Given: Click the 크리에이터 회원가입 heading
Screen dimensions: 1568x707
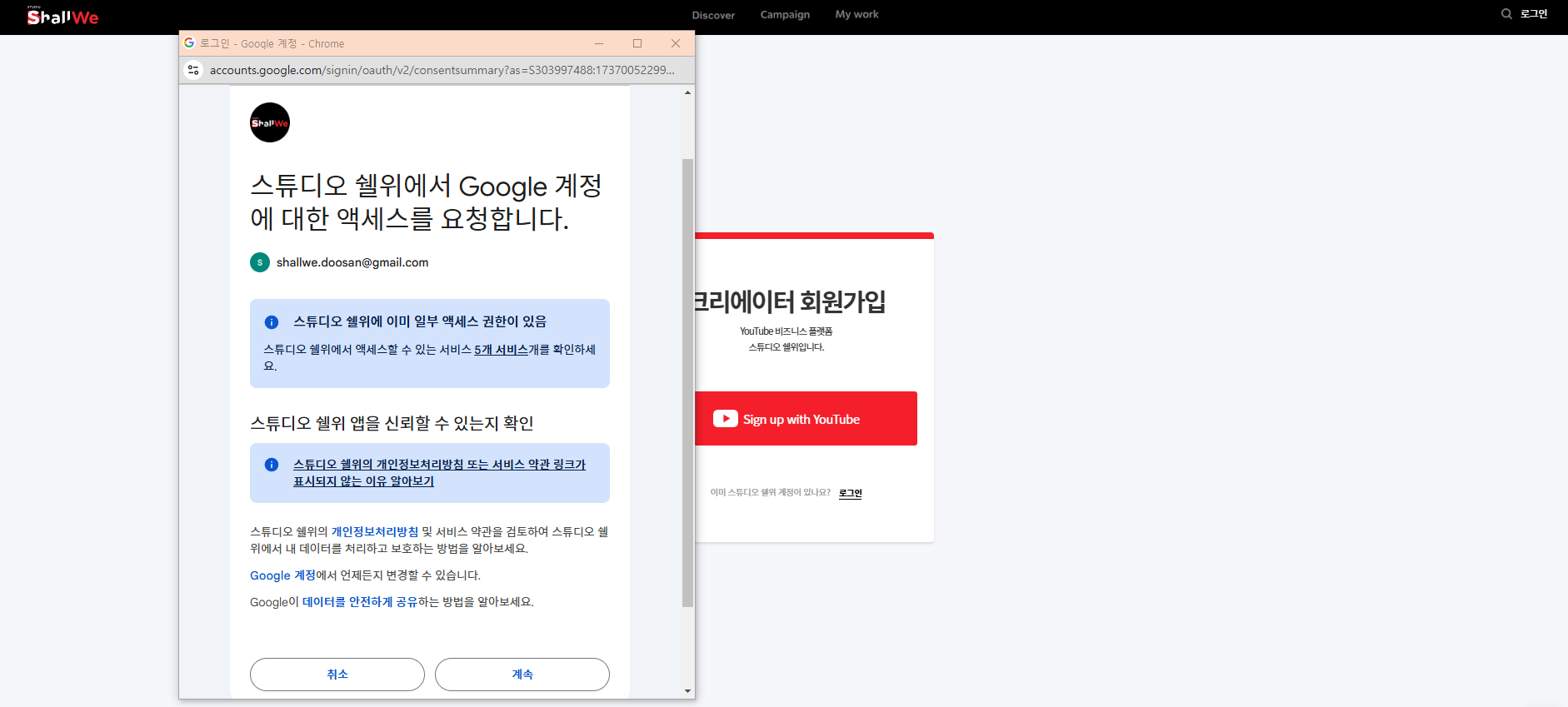Looking at the screenshot, I should pos(790,301).
